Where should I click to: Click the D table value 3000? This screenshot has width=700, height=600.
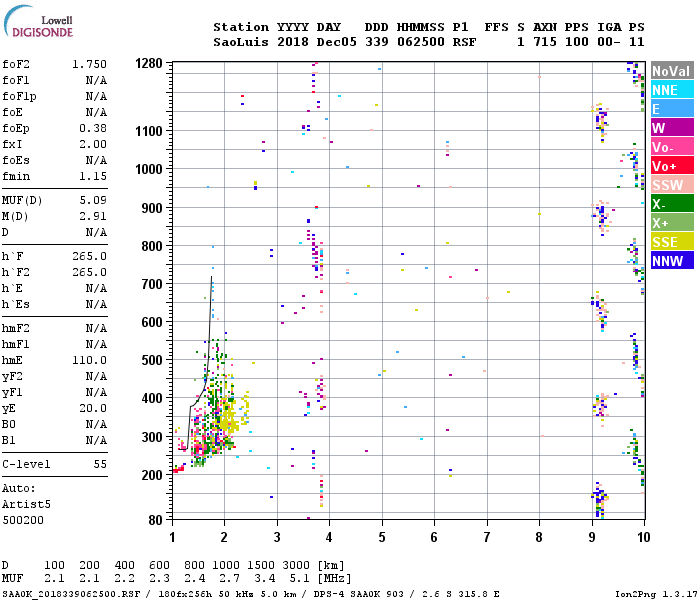pos(296,565)
